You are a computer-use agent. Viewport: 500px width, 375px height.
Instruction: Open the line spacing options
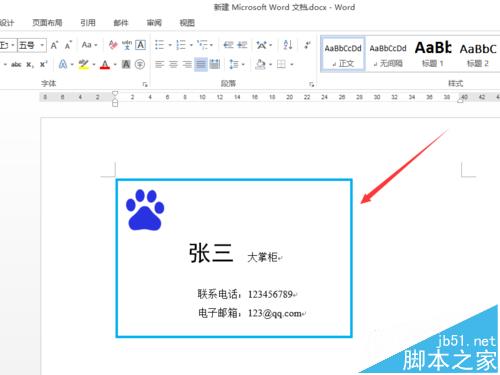(234, 64)
